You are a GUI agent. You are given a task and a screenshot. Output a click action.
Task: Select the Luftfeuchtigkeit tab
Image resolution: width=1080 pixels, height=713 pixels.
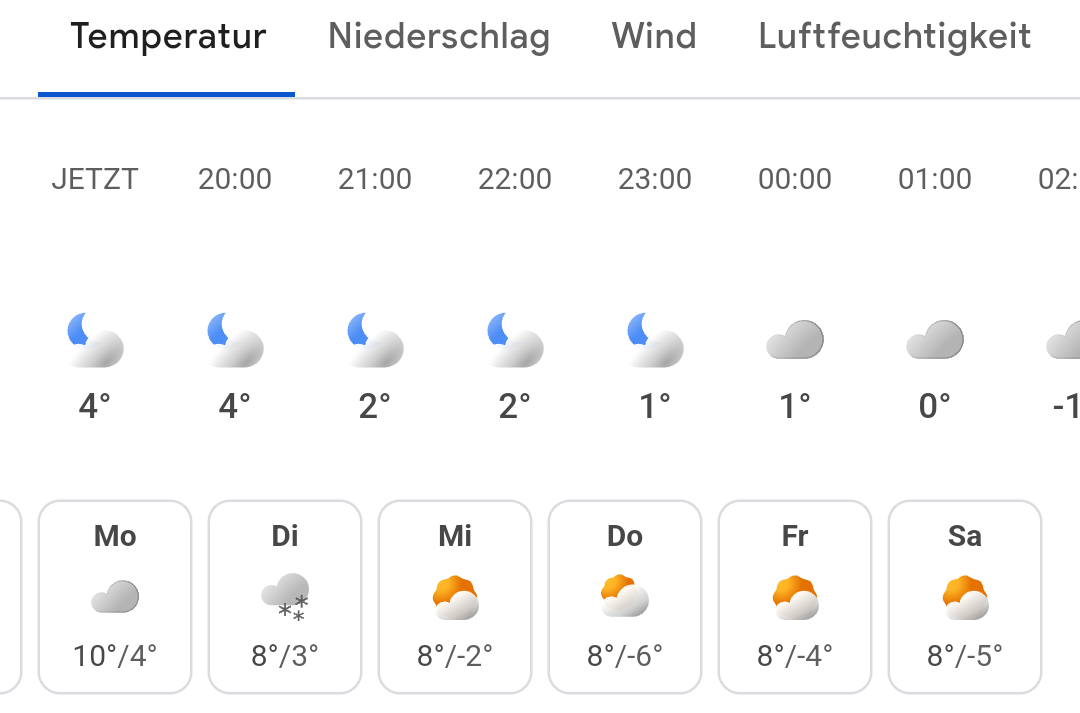894,37
